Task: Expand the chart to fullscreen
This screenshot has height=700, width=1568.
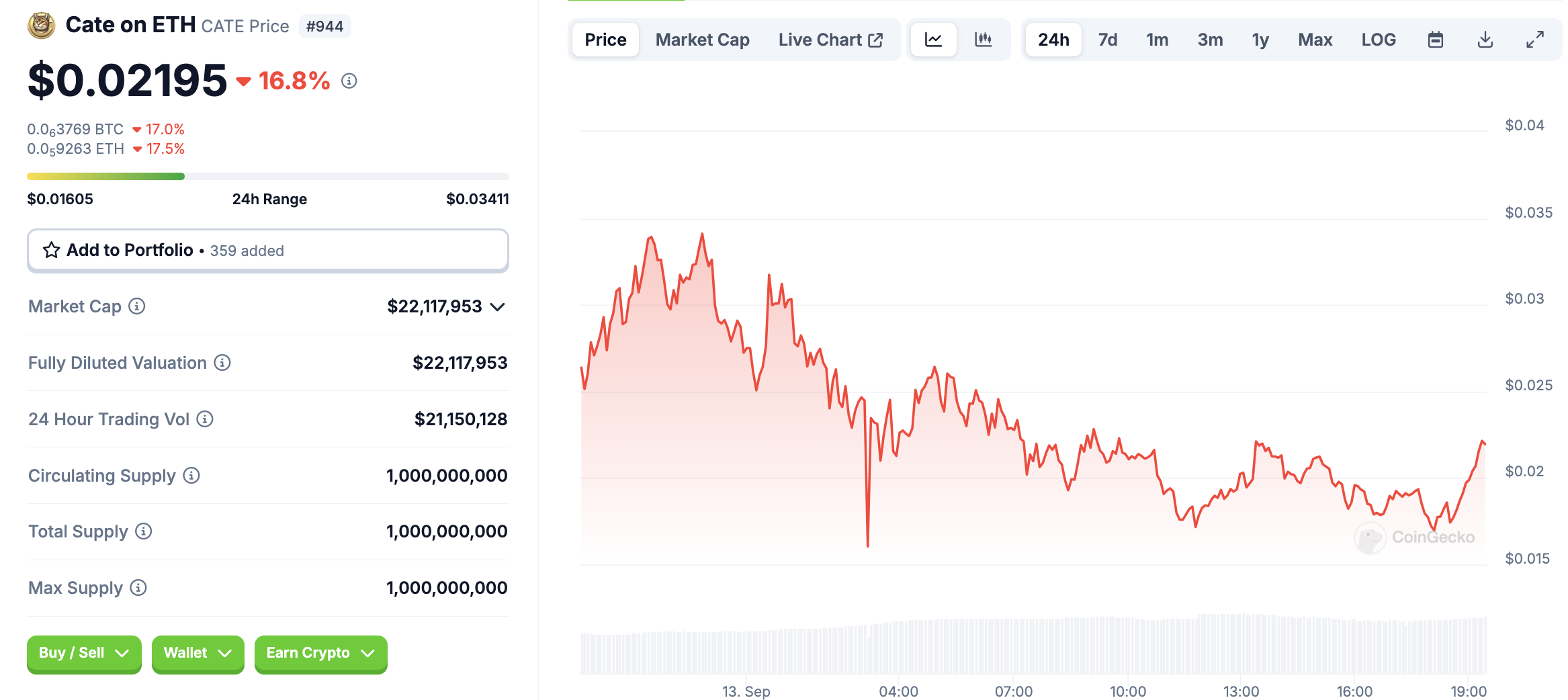Action: pos(1534,40)
